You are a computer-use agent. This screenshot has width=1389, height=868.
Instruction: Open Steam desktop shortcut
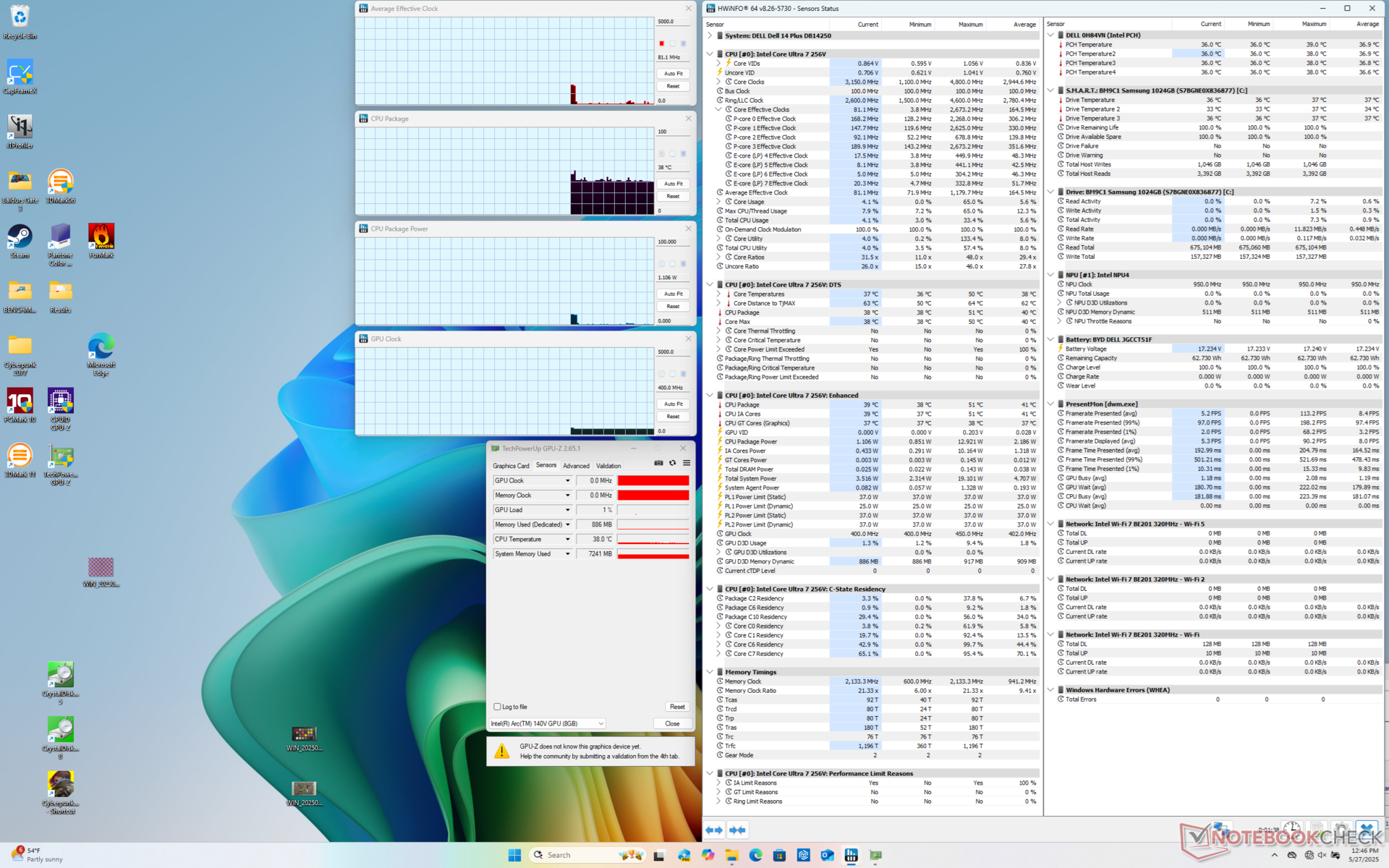tap(20, 241)
